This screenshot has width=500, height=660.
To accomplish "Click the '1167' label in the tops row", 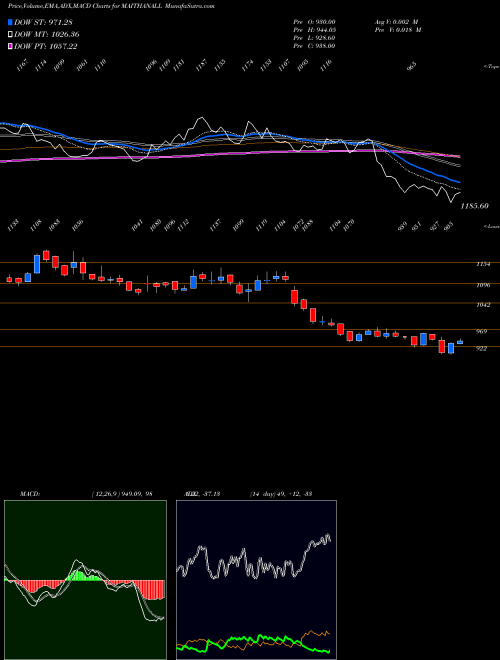I will [23, 66].
